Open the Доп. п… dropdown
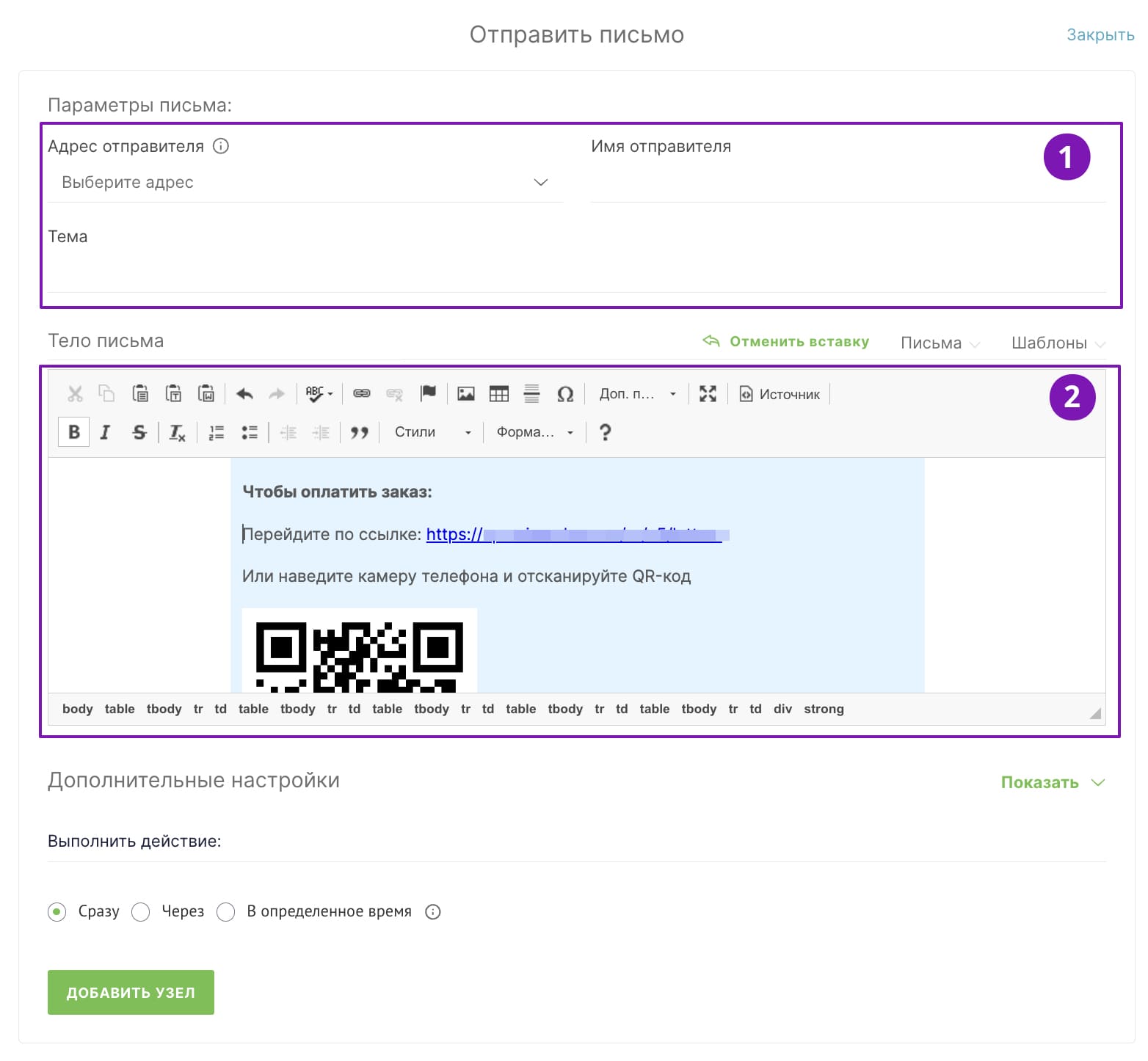Image resolution: width=1148 pixels, height=1061 pixels. pyautogui.click(x=637, y=394)
